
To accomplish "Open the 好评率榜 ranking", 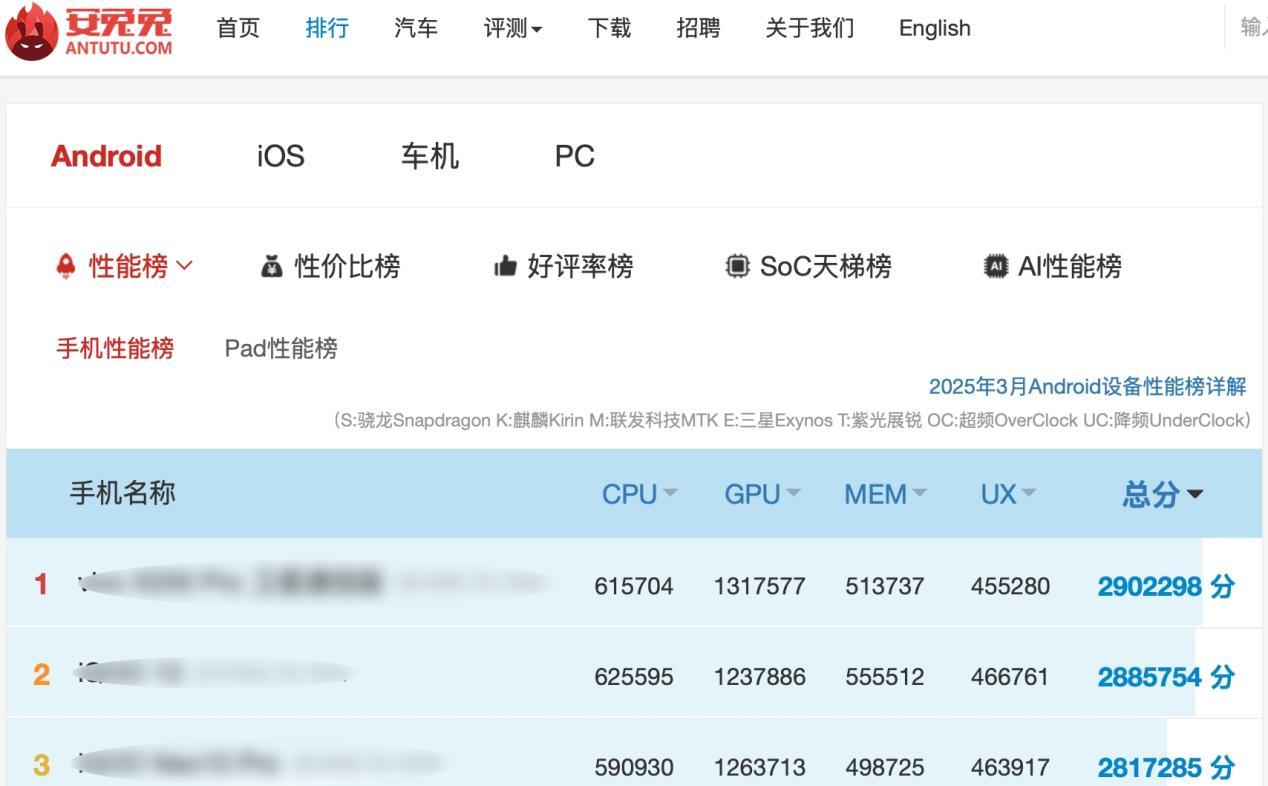I will point(580,266).
